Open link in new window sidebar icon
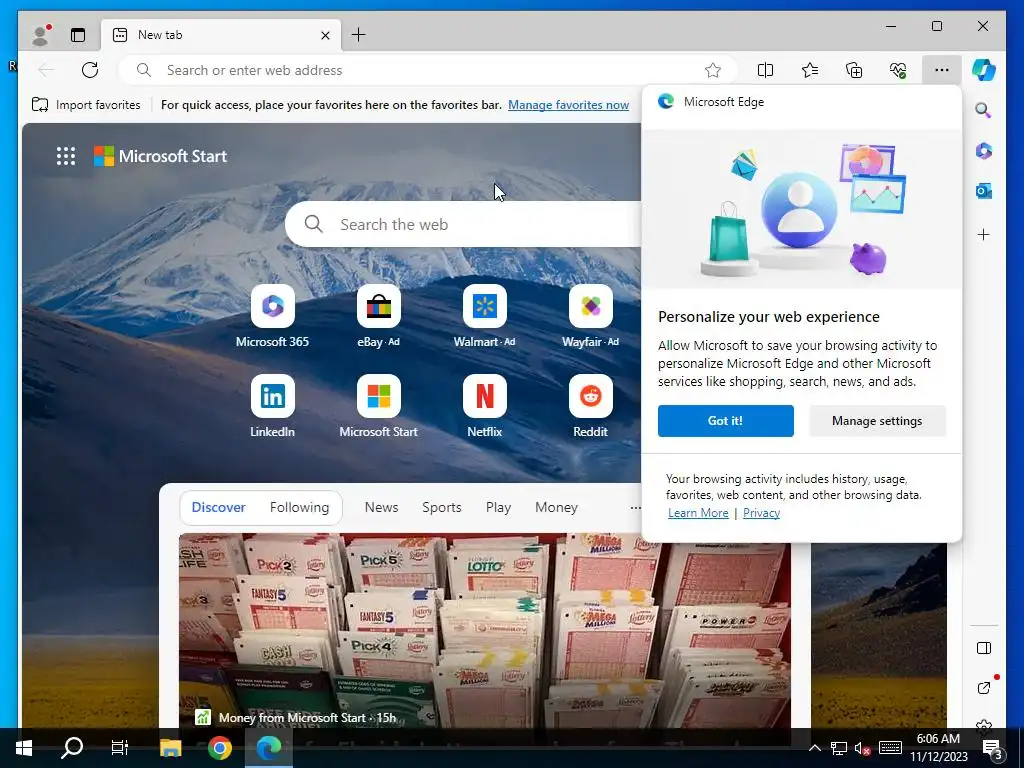The width and height of the screenshot is (1024, 768). 984,688
